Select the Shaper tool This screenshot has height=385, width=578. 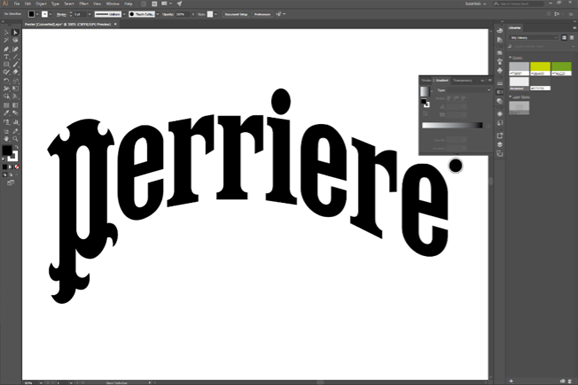[6, 72]
